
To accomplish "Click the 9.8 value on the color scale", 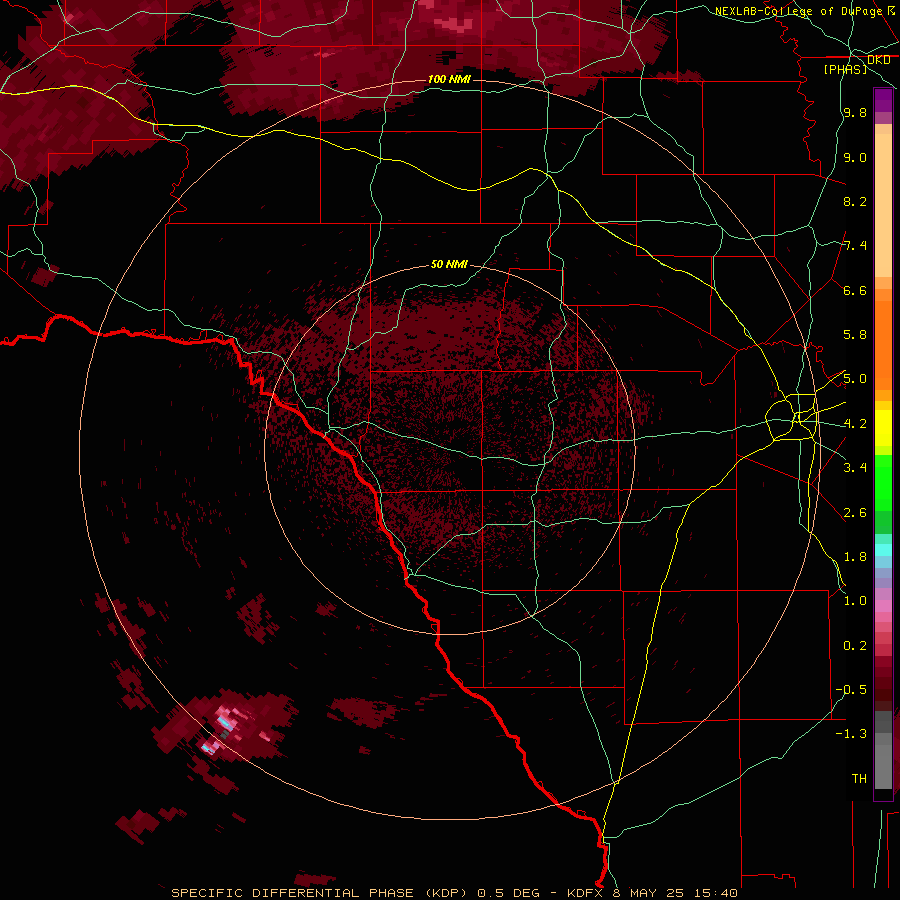I will pos(855,112).
